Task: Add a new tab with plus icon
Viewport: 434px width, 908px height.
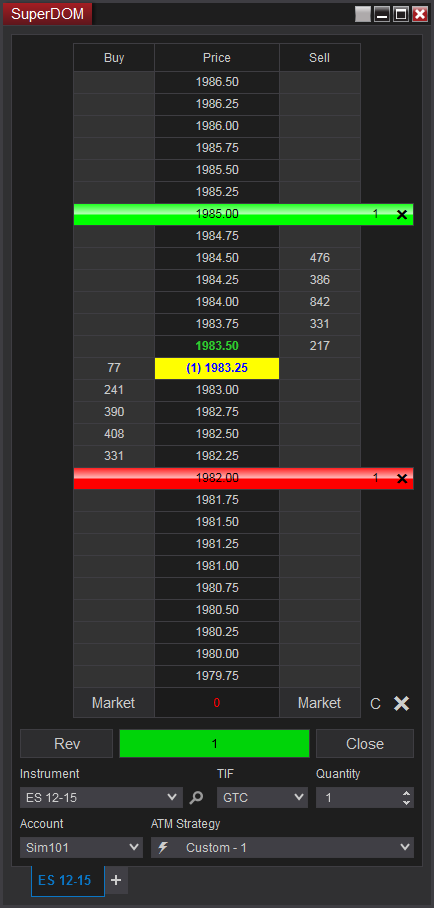Action: [116, 880]
